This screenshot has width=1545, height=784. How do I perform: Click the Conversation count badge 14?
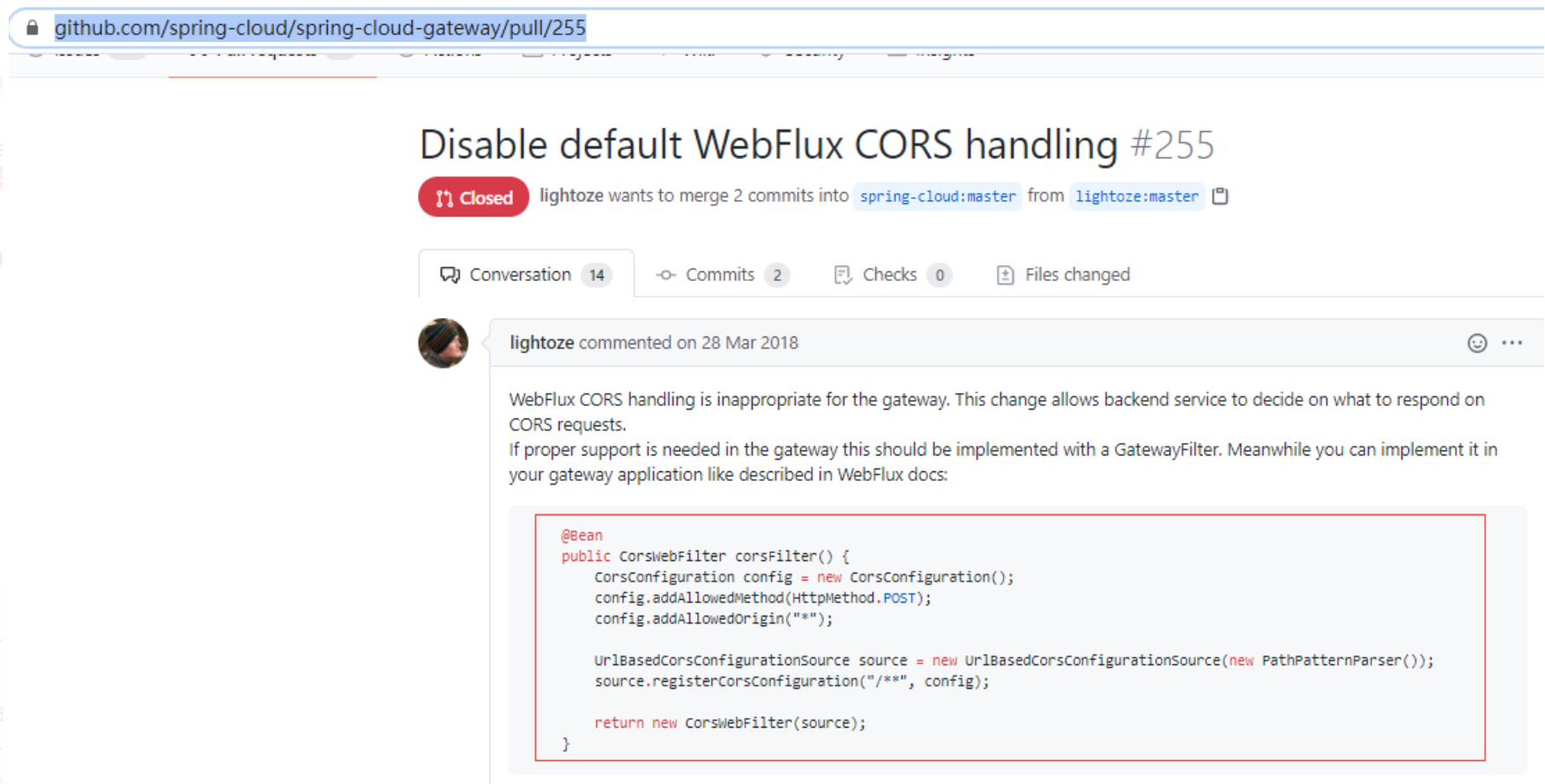(x=597, y=275)
